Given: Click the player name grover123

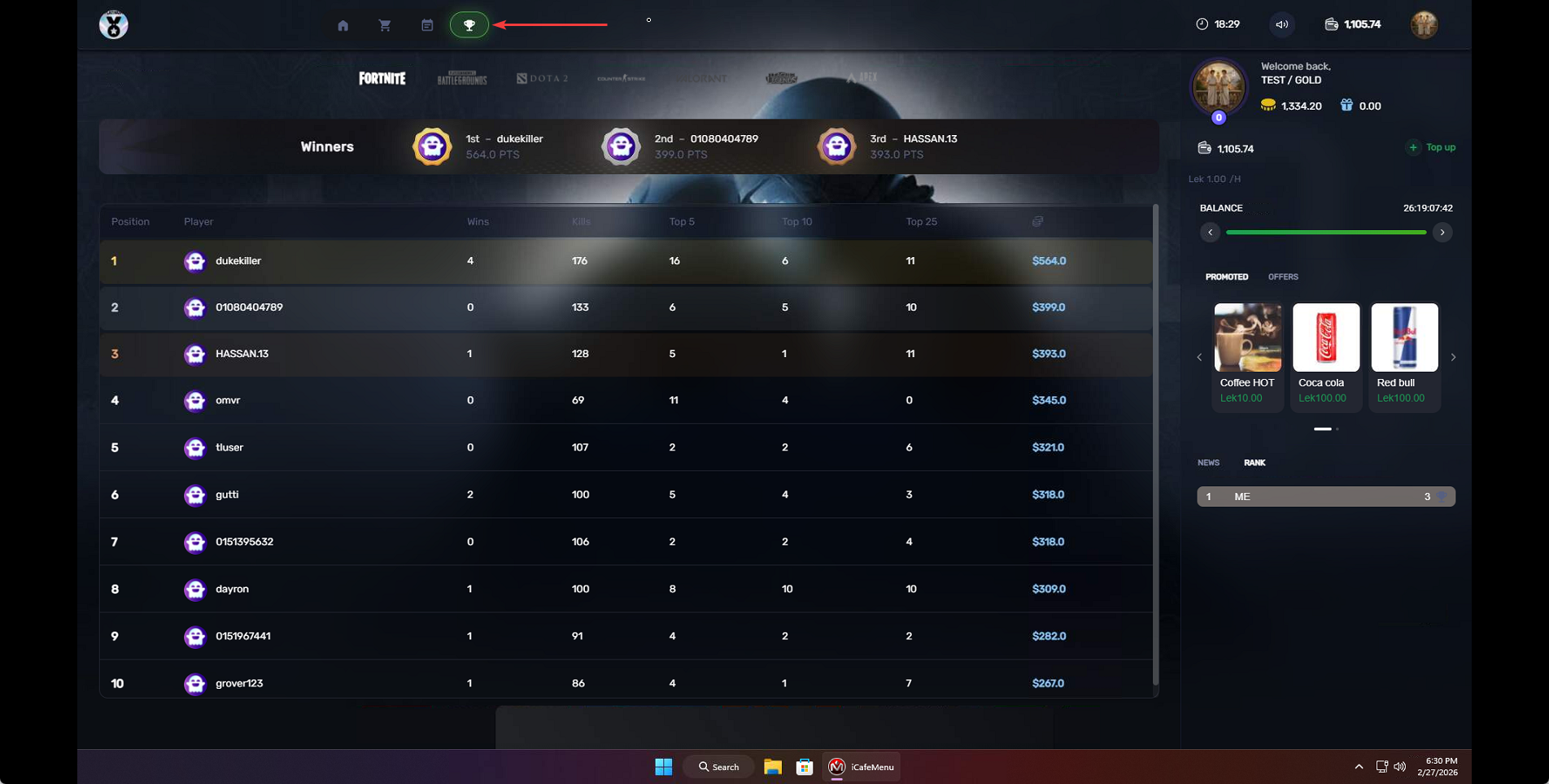Looking at the screenshot, I should click(239, 683).
